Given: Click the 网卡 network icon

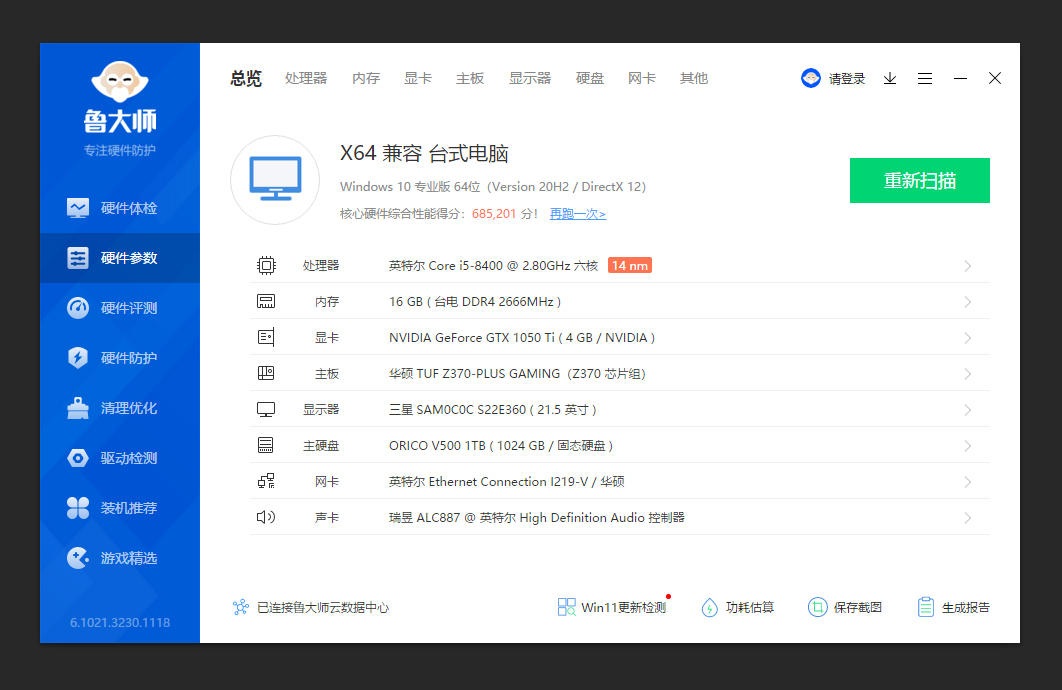Looking at the screenshot, I should 266,481.
